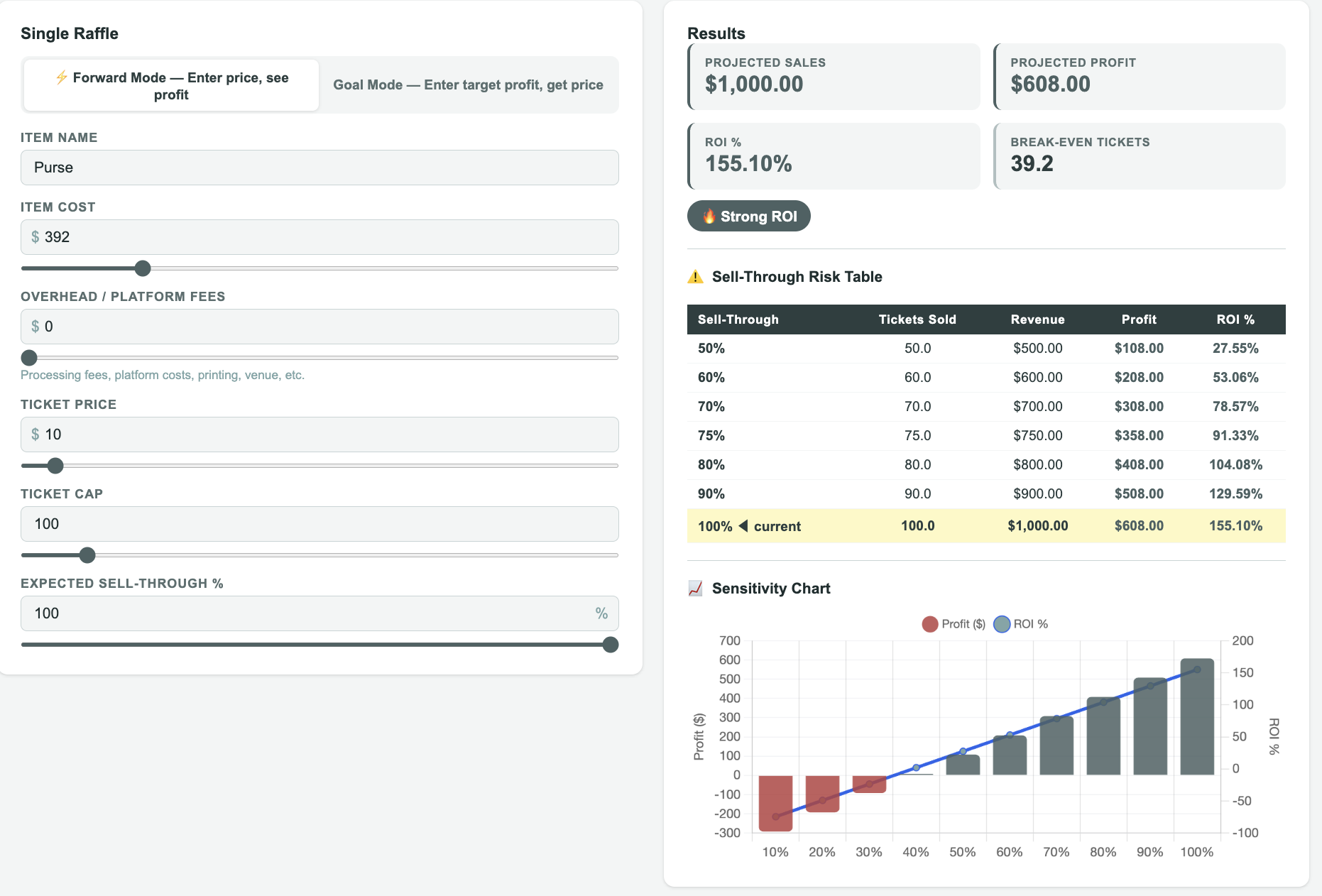Click the $750.00 revenue cell

(x=1038, y=436)
